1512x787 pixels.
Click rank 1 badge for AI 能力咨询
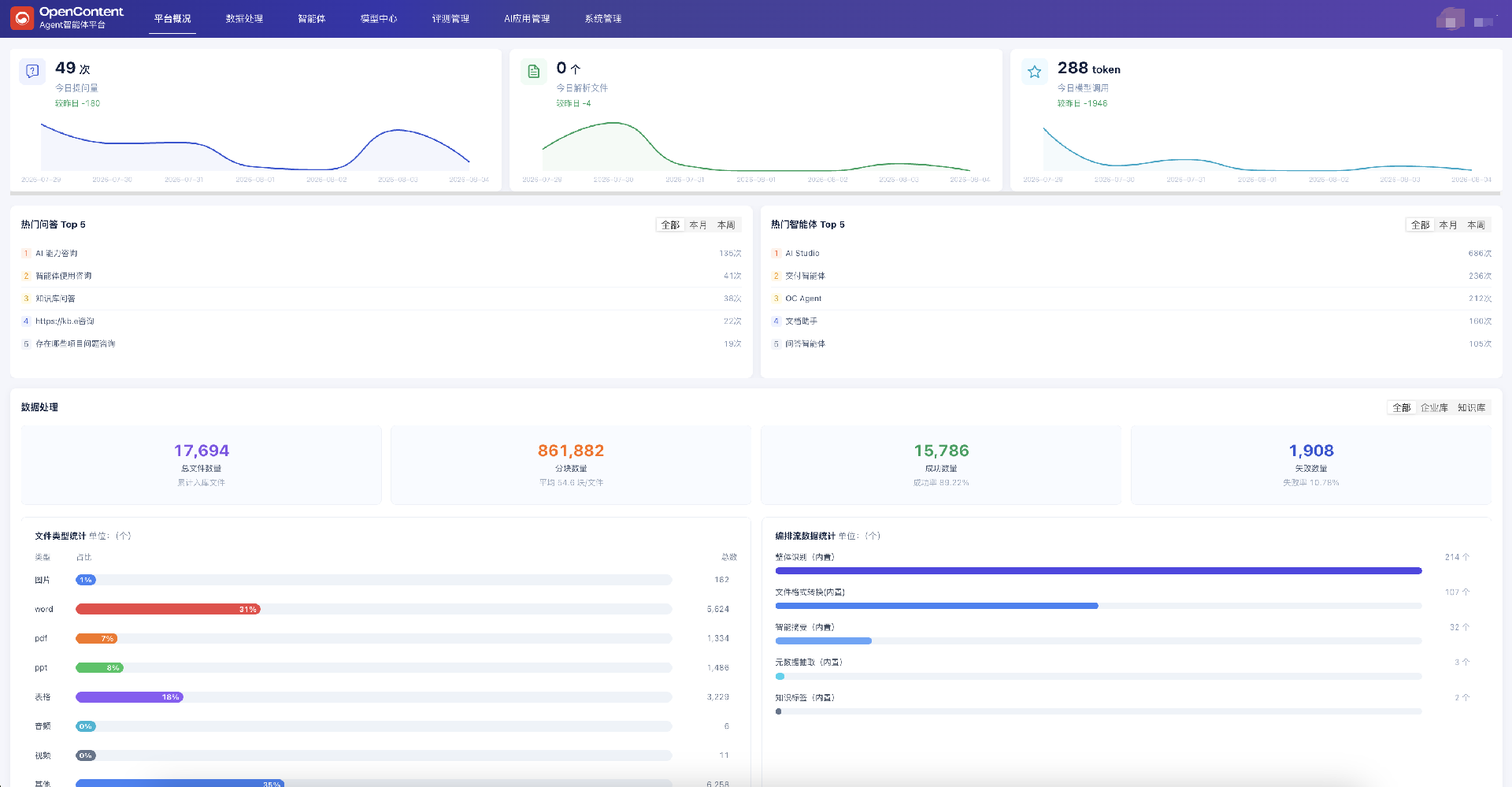coord(26,254)
